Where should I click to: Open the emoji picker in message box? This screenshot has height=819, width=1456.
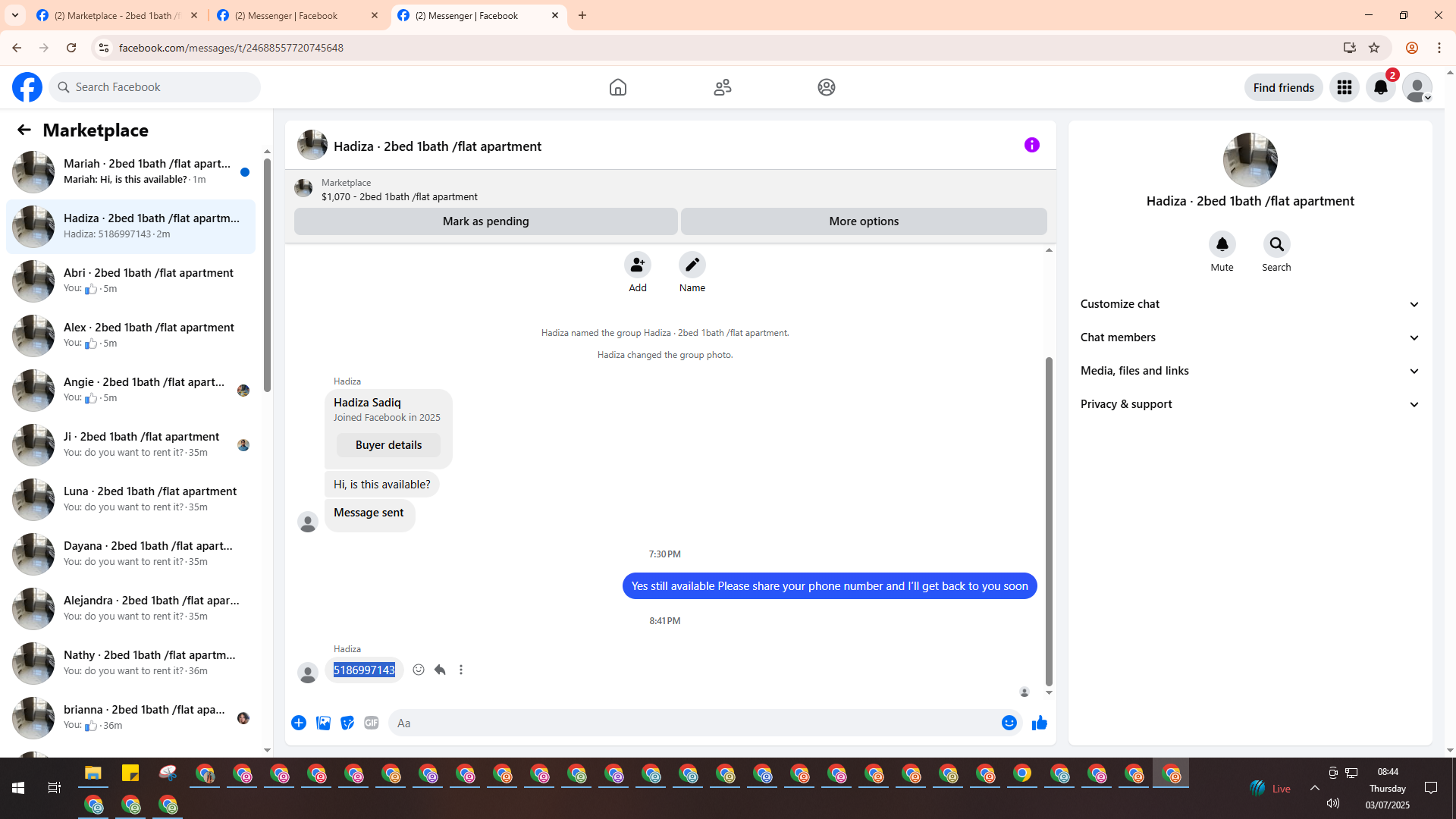[1009, 723]
